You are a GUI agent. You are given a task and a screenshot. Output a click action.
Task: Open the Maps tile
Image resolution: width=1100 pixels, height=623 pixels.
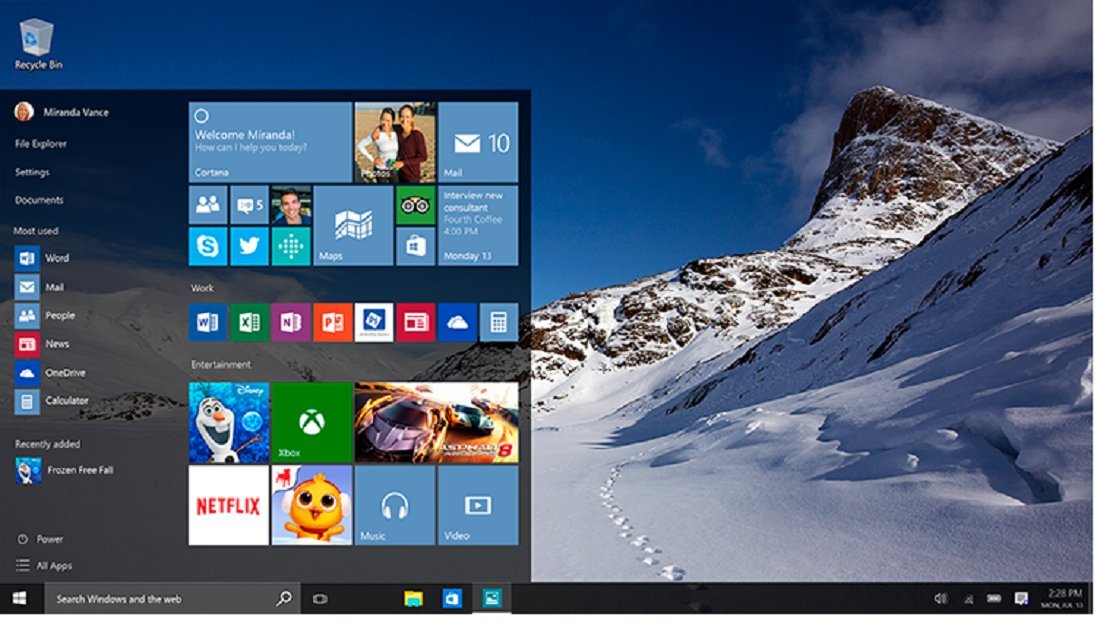353,225
